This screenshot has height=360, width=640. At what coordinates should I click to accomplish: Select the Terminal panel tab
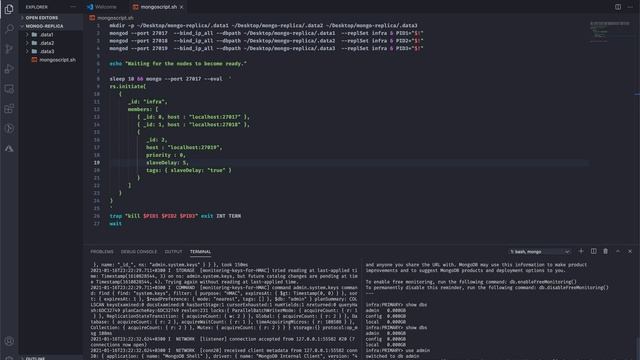200,252
